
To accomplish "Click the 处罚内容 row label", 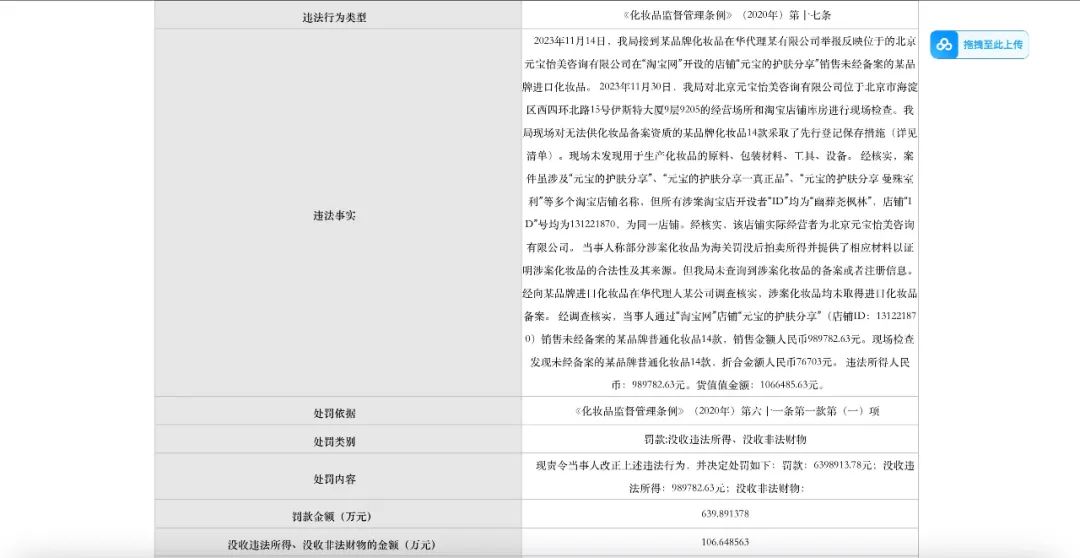I will click(334, 479).
